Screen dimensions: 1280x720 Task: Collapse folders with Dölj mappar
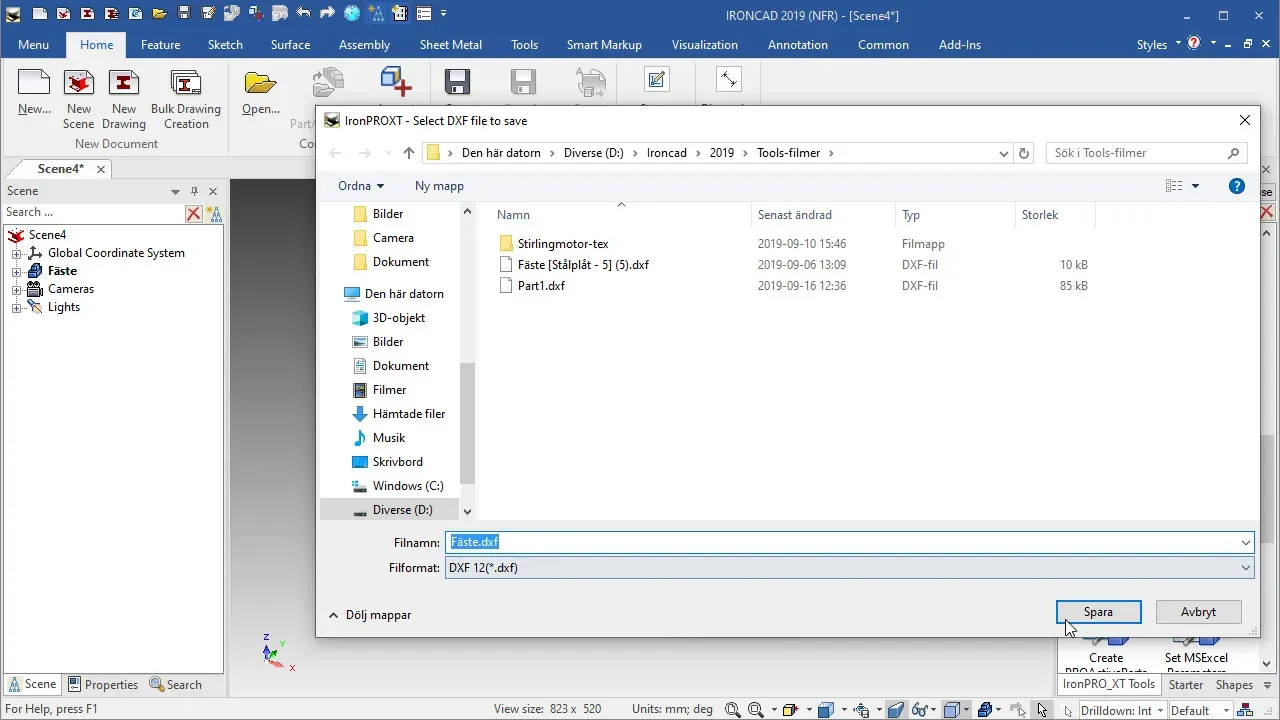click(x=370, y=615)
